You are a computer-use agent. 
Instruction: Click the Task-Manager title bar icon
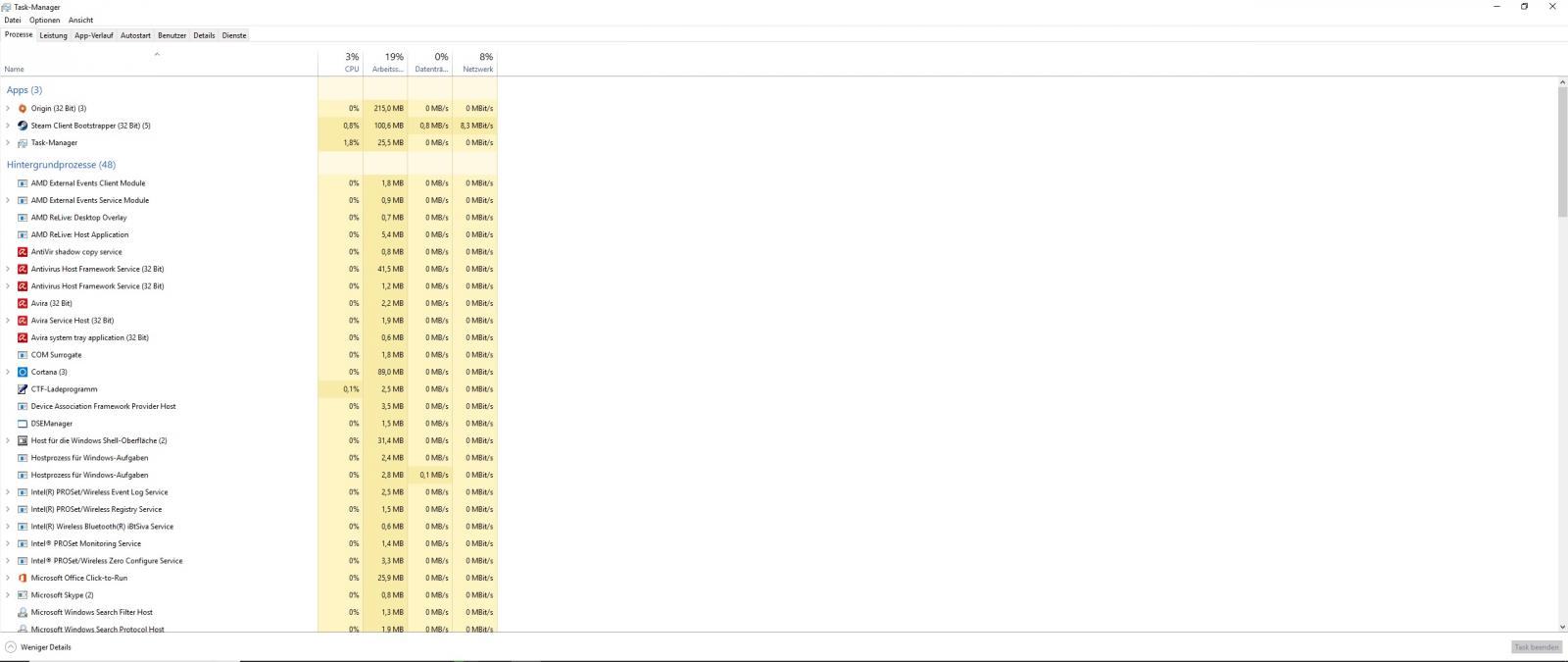pos(7,7)
